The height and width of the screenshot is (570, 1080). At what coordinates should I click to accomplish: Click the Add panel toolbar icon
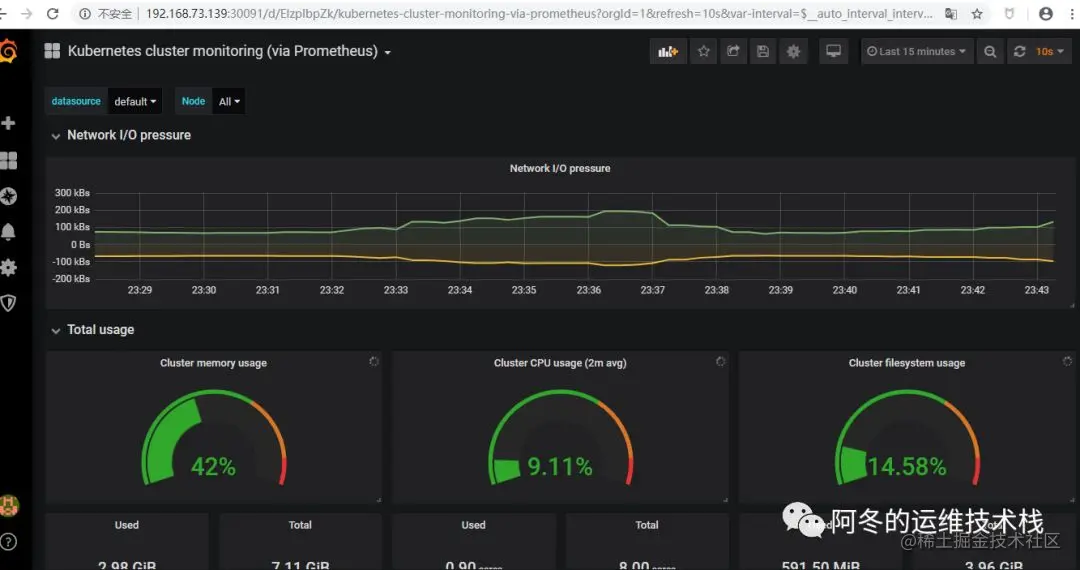[x=668, y=52]
